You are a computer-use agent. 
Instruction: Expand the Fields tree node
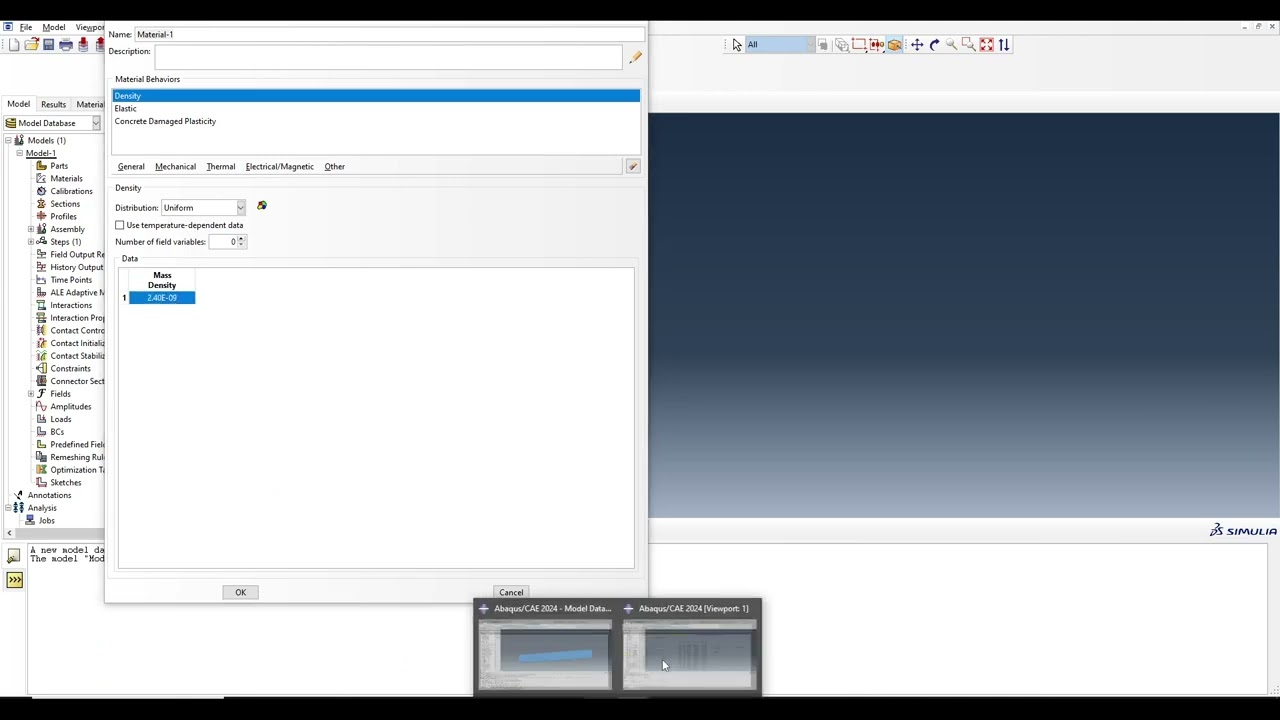(31, 394)
